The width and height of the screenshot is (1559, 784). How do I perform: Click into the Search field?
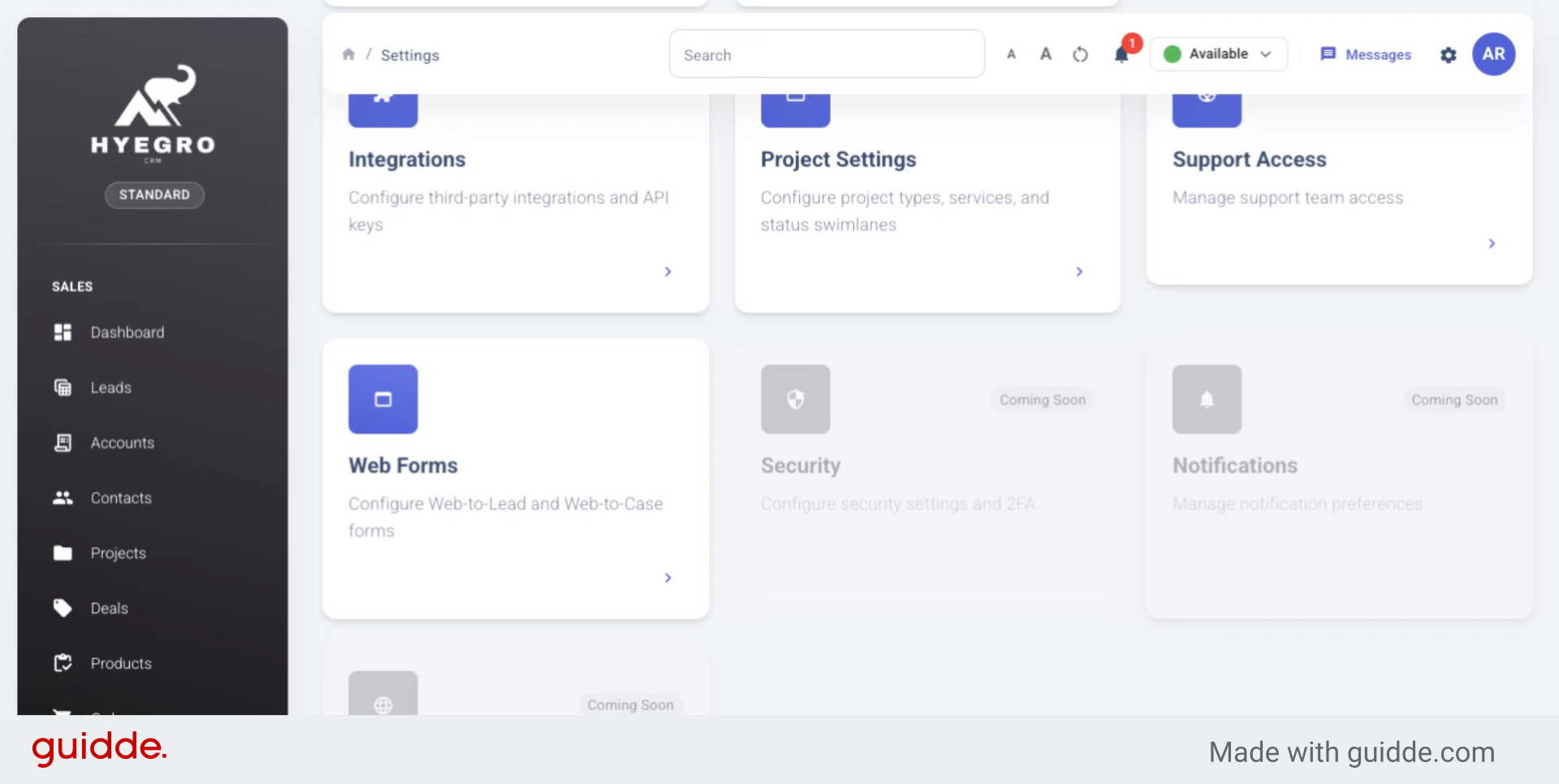click(827, 54)
